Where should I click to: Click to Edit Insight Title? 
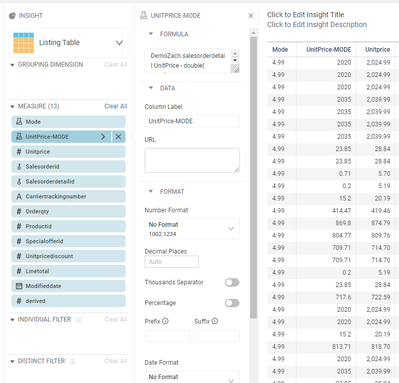(x=305, y=15)
